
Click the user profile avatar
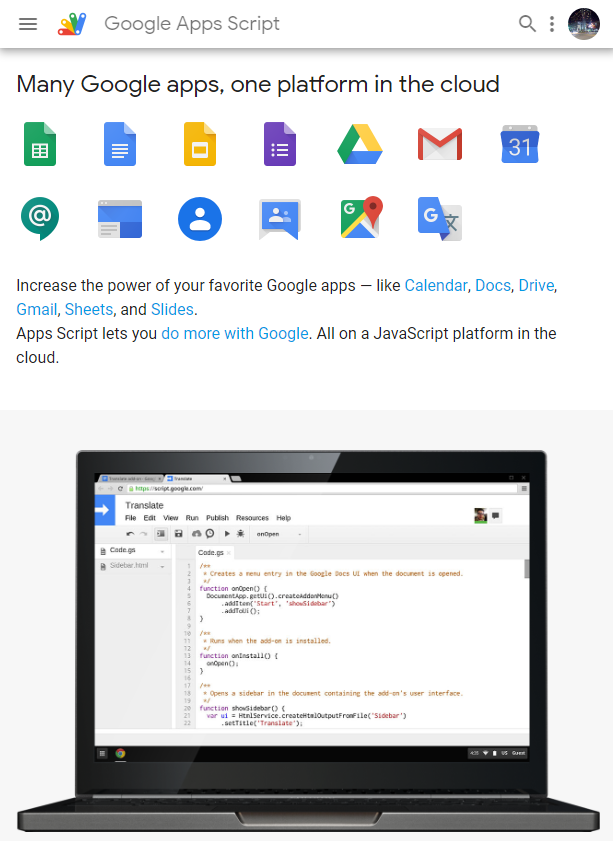pyautogui.click(x=584, y=24)
